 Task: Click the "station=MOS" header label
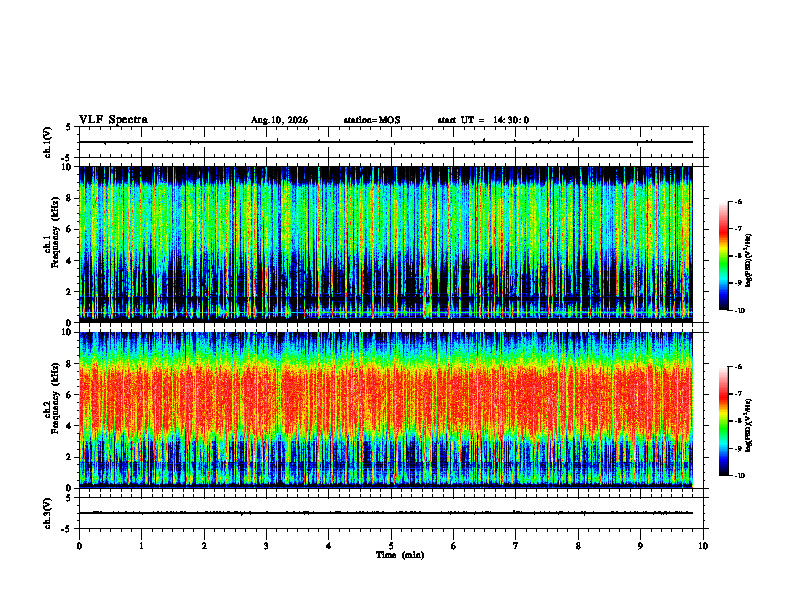point(372,120)
